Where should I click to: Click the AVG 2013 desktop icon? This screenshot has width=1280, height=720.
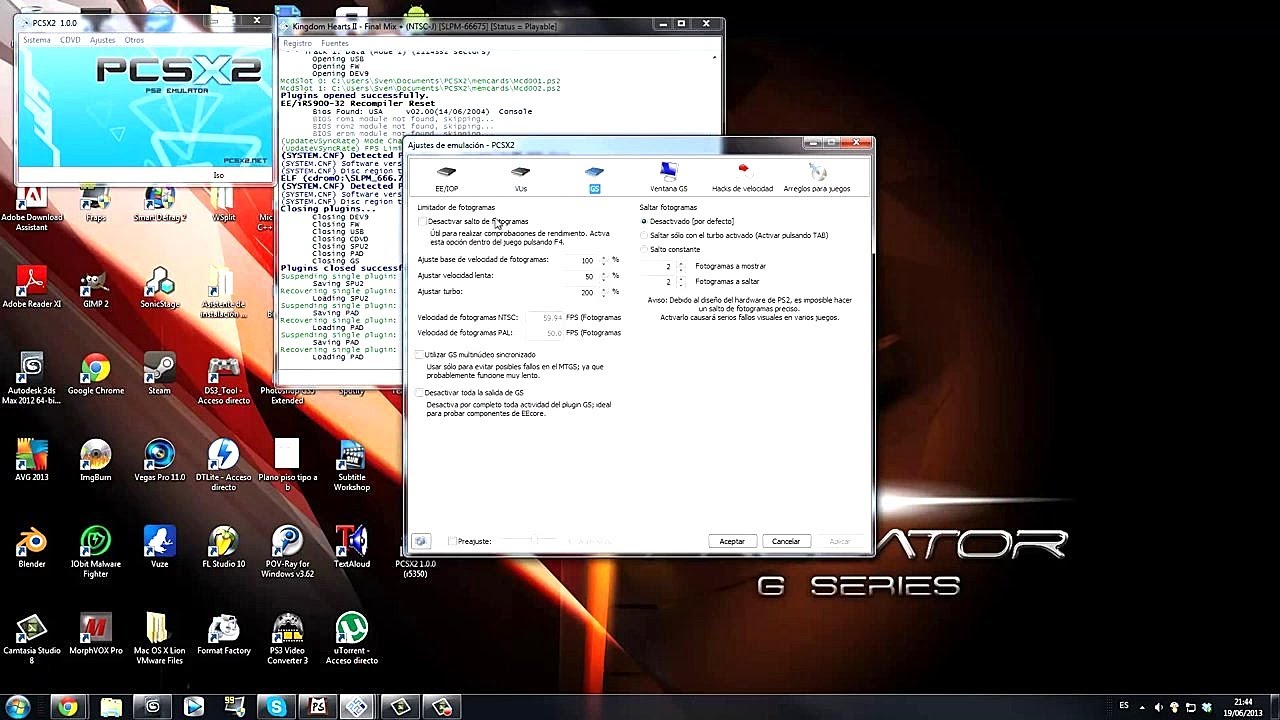point(32,460)
